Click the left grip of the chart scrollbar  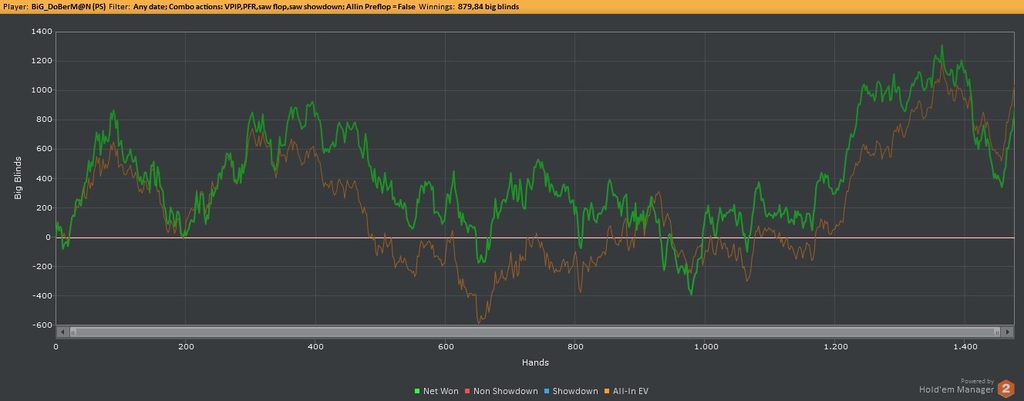70,331
